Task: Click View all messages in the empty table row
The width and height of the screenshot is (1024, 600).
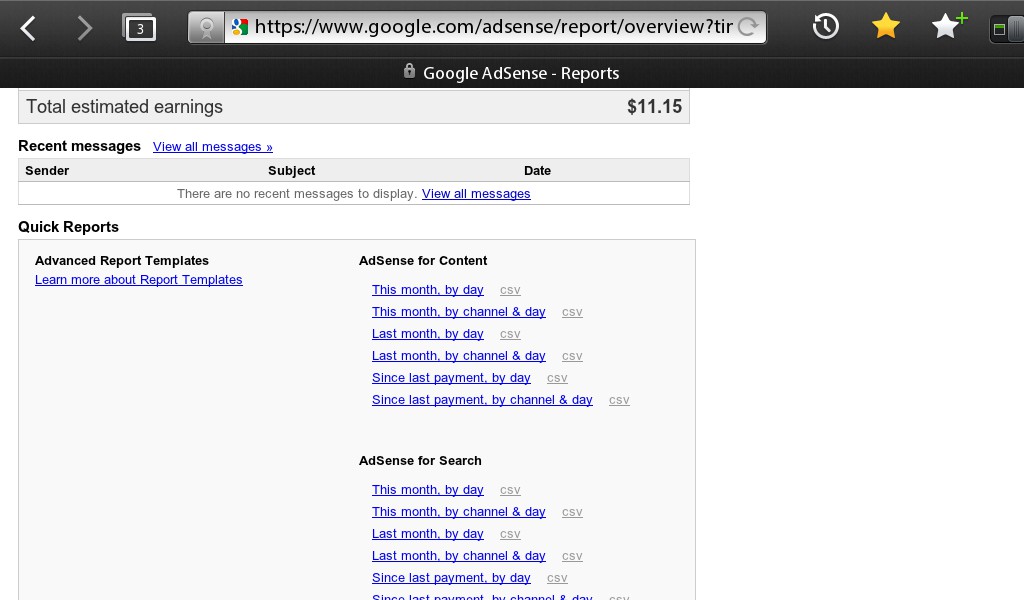Action: [476, 194]
